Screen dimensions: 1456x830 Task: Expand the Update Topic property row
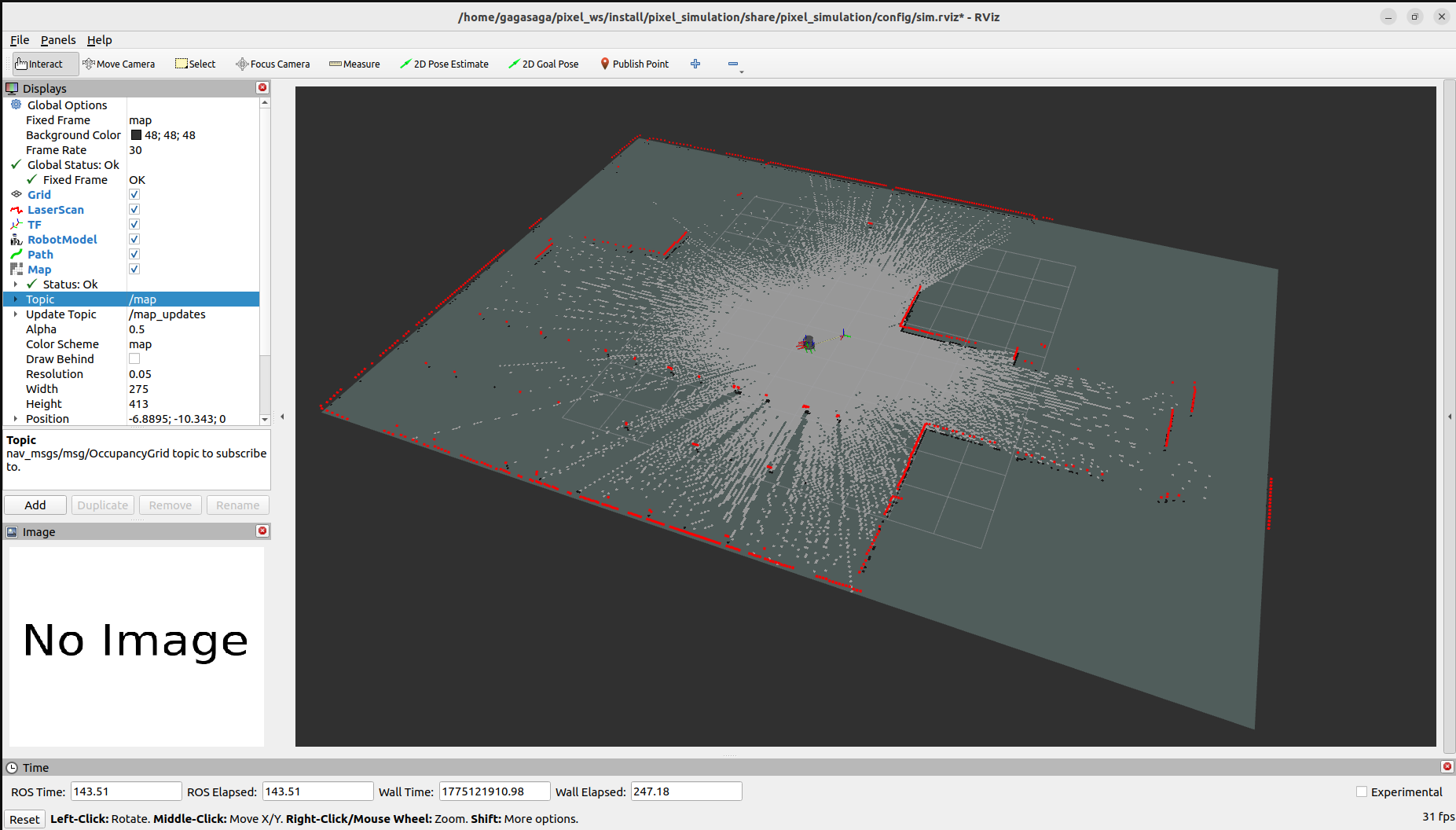(x=16, y=314)
